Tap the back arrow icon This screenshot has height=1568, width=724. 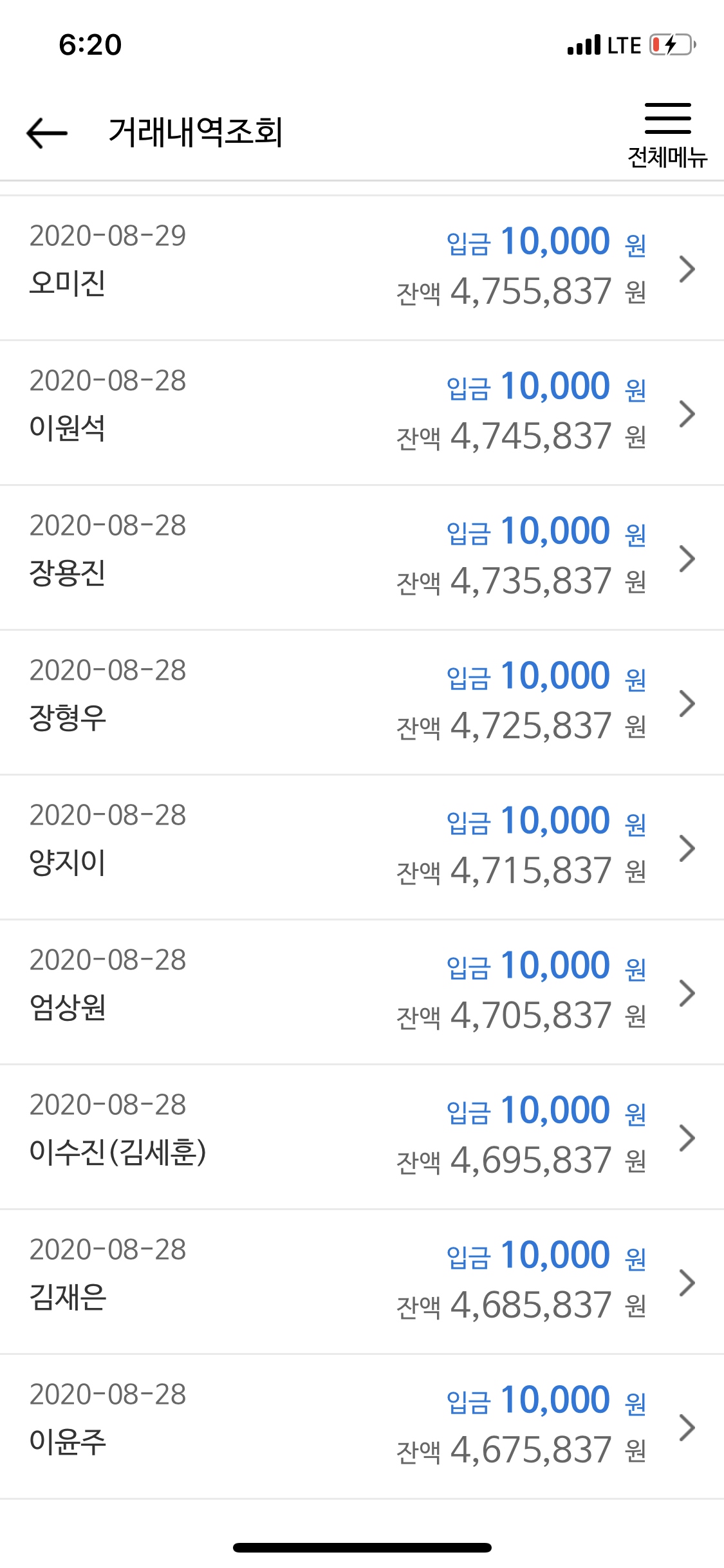(x=47, y=133)
